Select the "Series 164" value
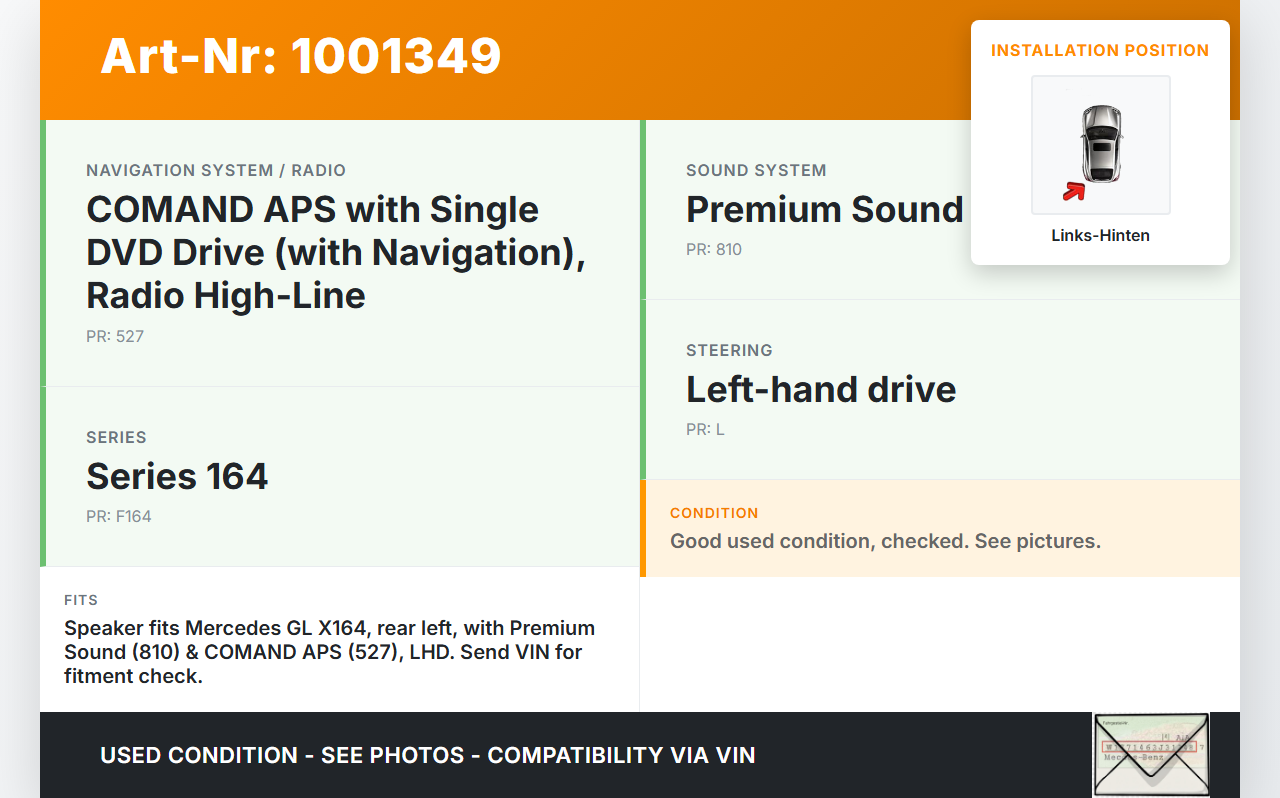 pos(177,476)
